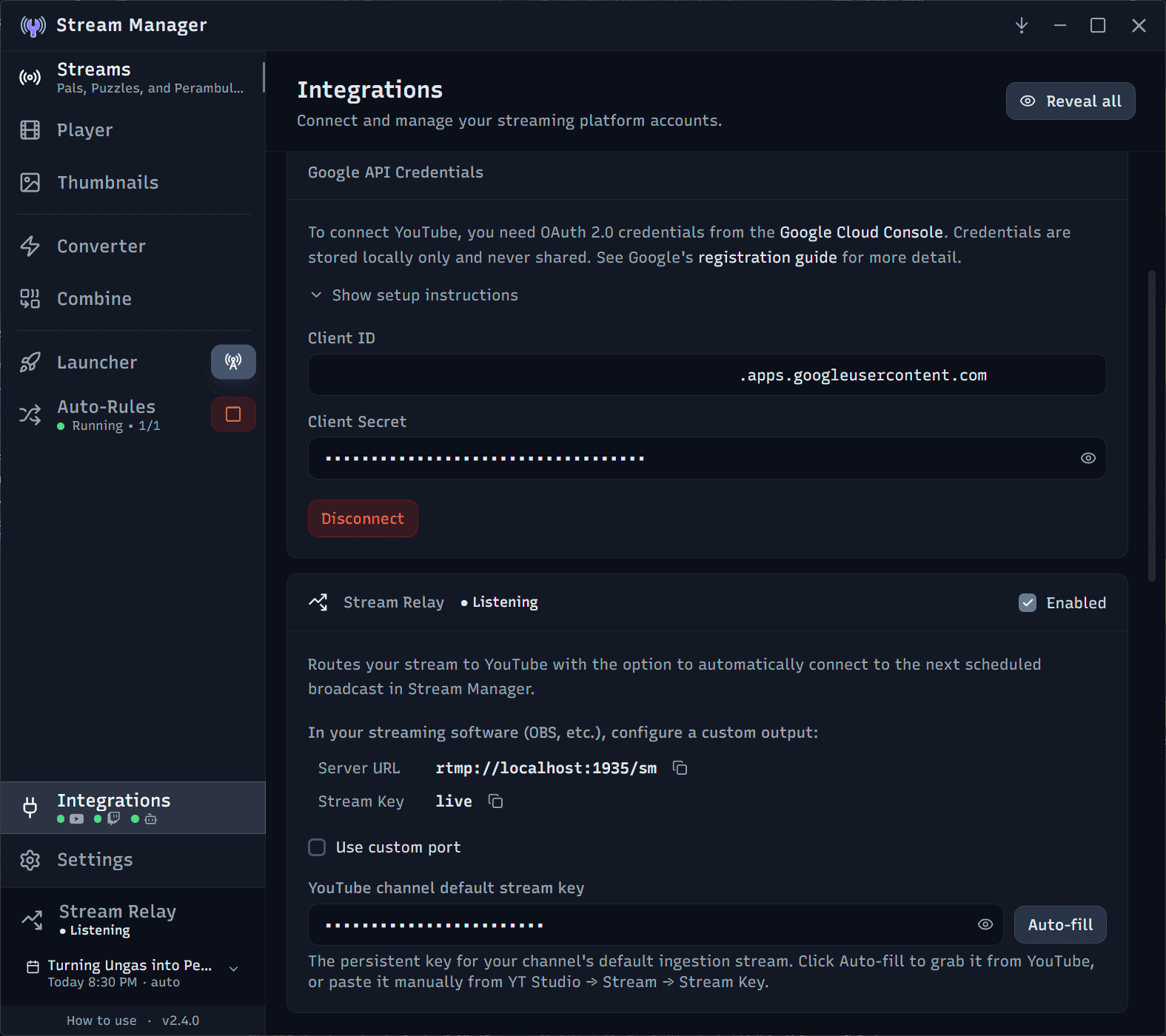Image resolution: width=1166 pixels, height=1036 pixels.
Task: Stop Auto-Rules with the red square button
Action: click(233, 414)
